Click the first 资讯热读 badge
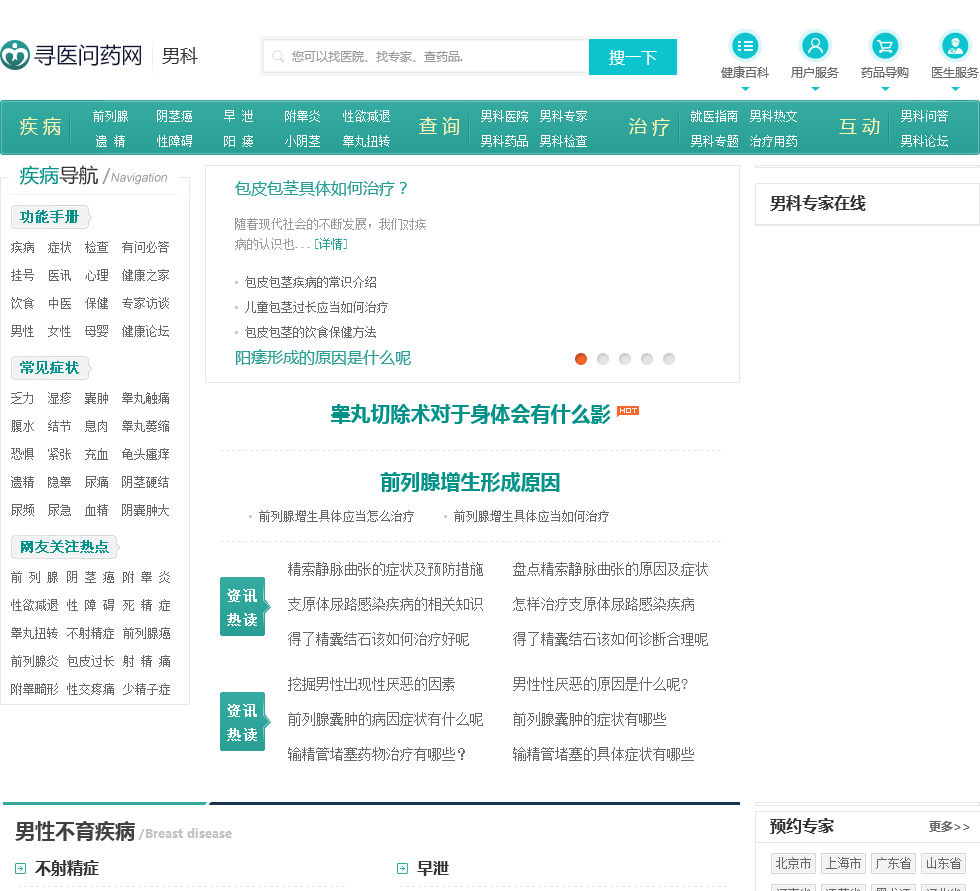980x891 pixels. click(x=242, y=607)
